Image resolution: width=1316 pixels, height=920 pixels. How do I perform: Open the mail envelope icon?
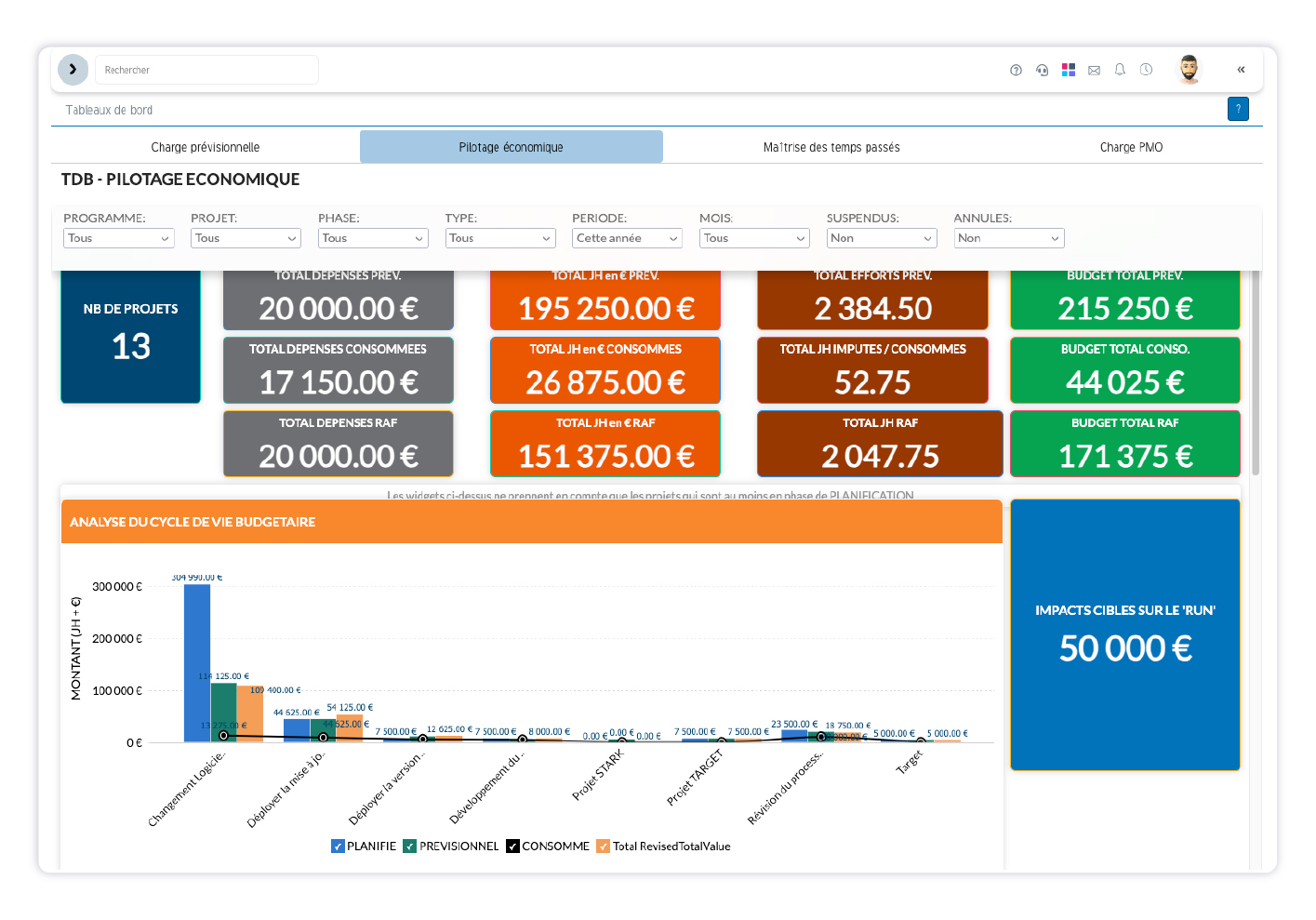point(1094,69)
